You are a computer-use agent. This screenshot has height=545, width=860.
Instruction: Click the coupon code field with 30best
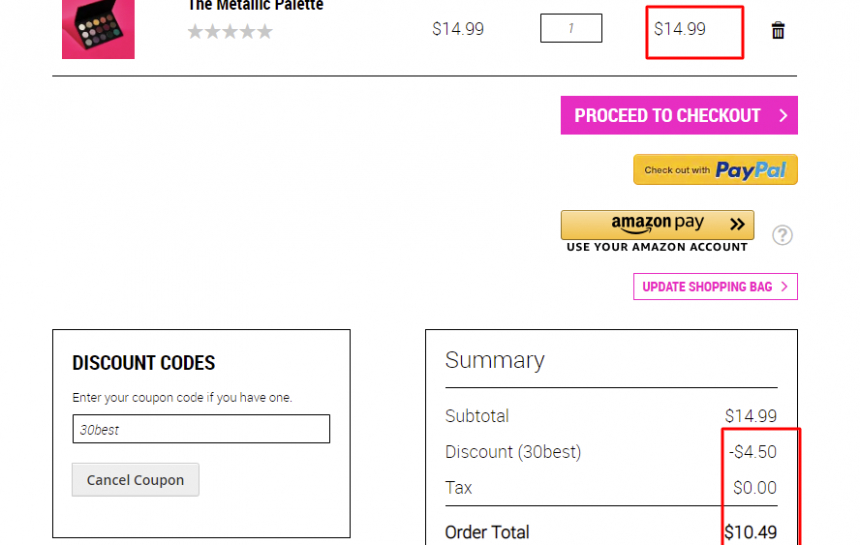click(x=201, y=429)
